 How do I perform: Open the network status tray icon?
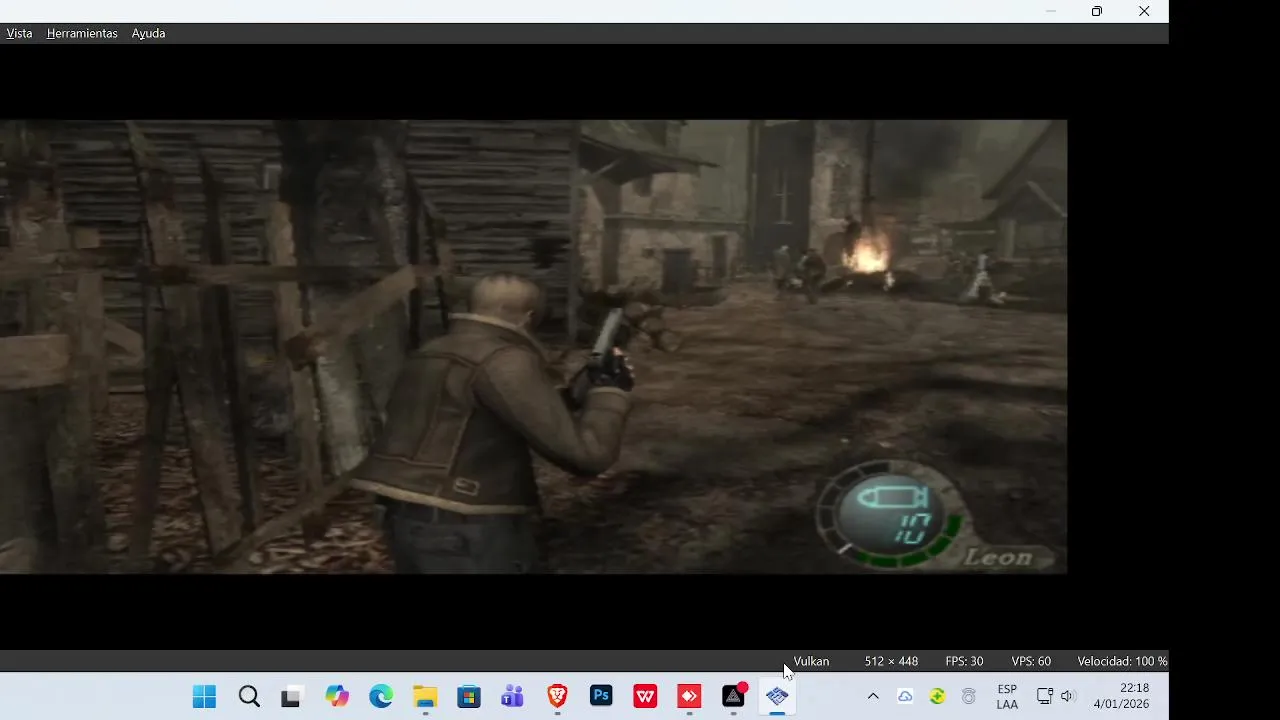click(1045, 696)
